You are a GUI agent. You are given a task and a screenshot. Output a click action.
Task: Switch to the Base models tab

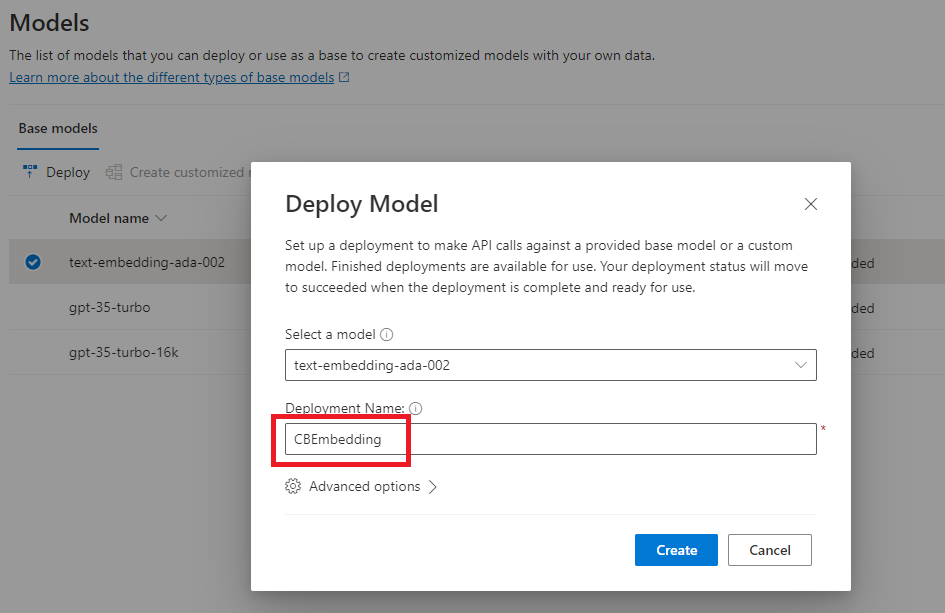[x=58, y=128]
